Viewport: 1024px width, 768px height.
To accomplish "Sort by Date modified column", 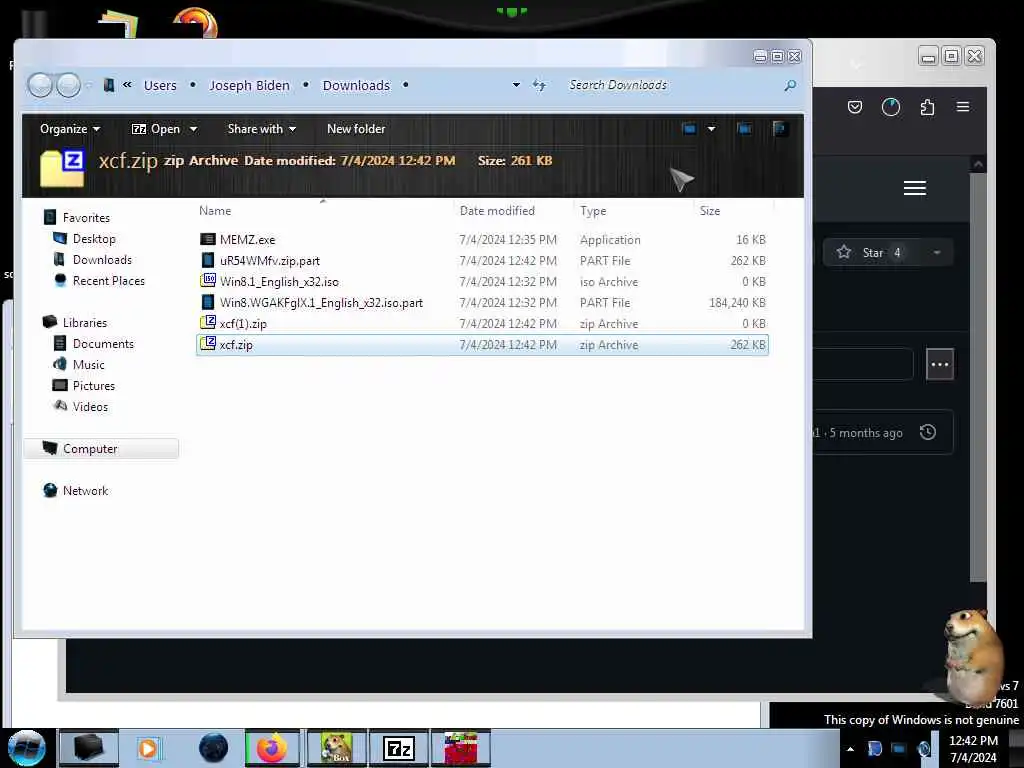I will pyautogui.click(x=497, y=211).
